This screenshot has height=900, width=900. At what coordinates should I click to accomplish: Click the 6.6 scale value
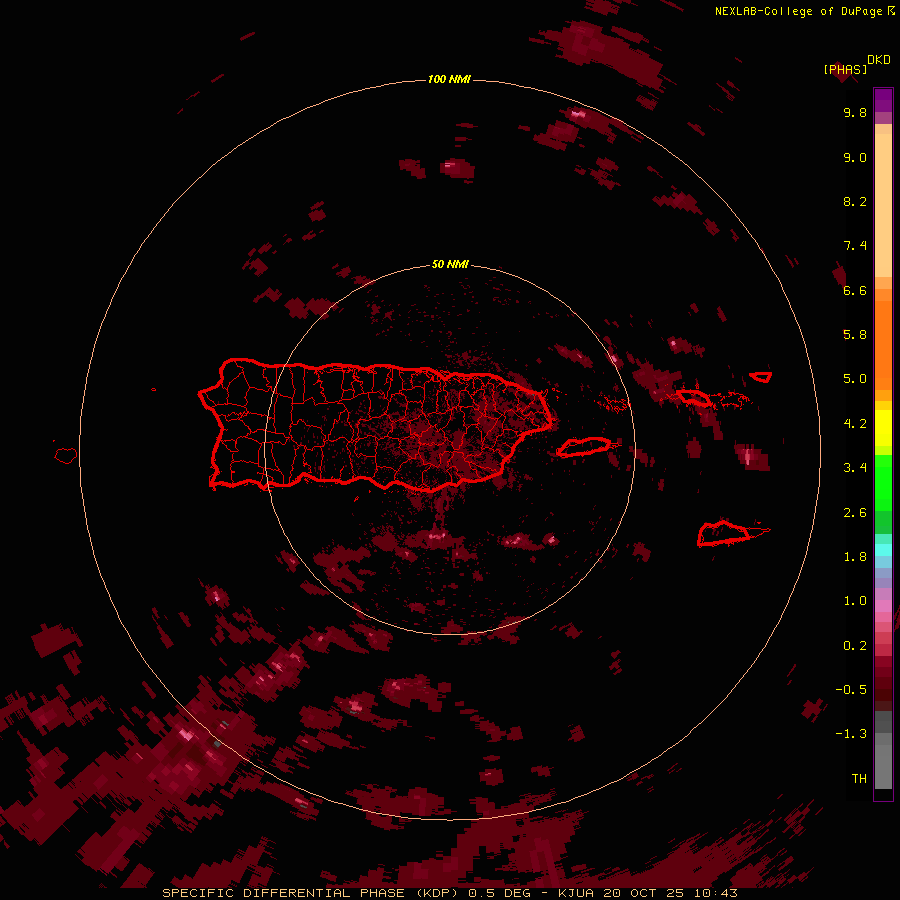pyautogui.click(x=855, y=290)
